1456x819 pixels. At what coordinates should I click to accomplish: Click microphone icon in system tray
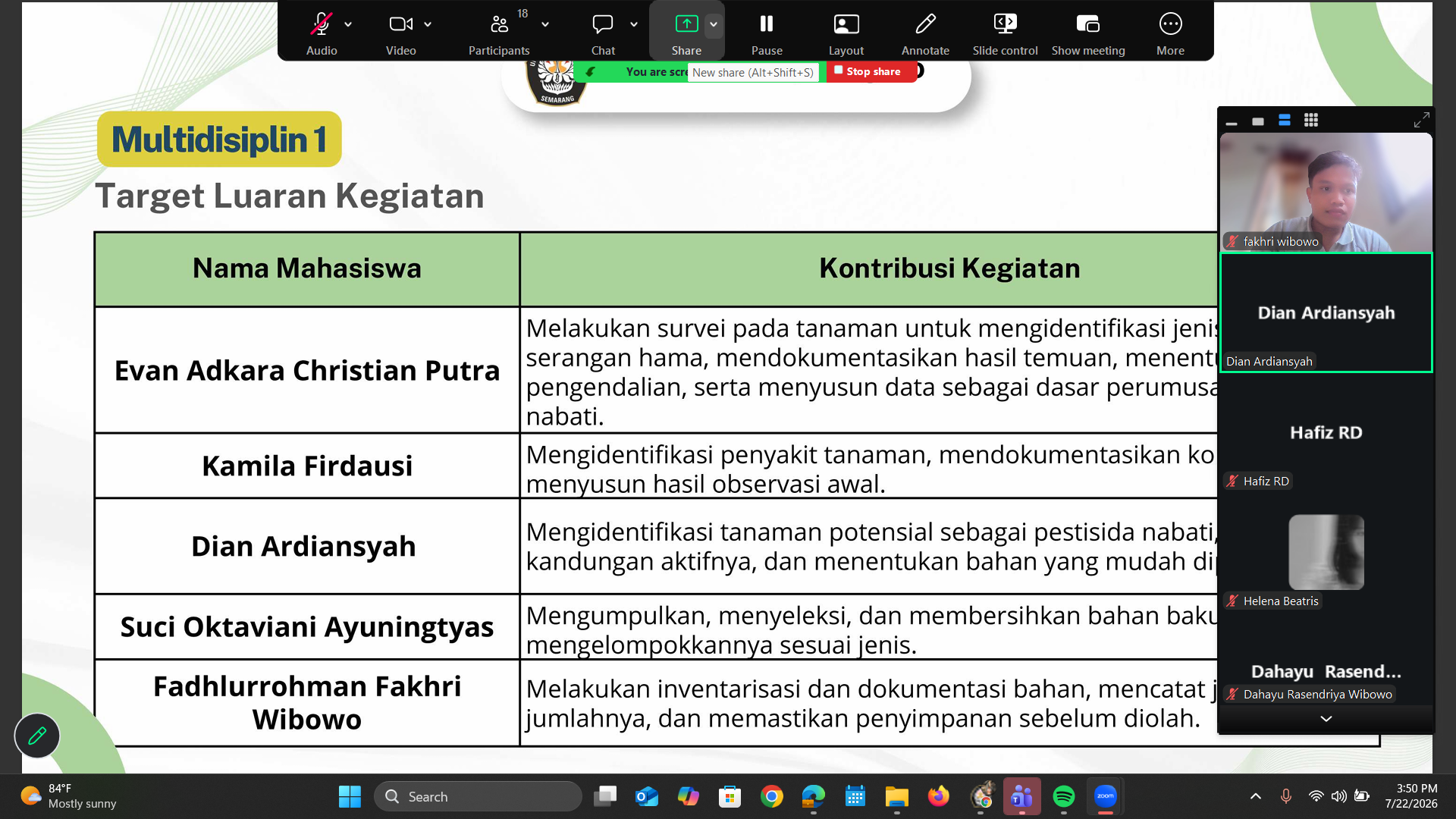point(1286,796)
